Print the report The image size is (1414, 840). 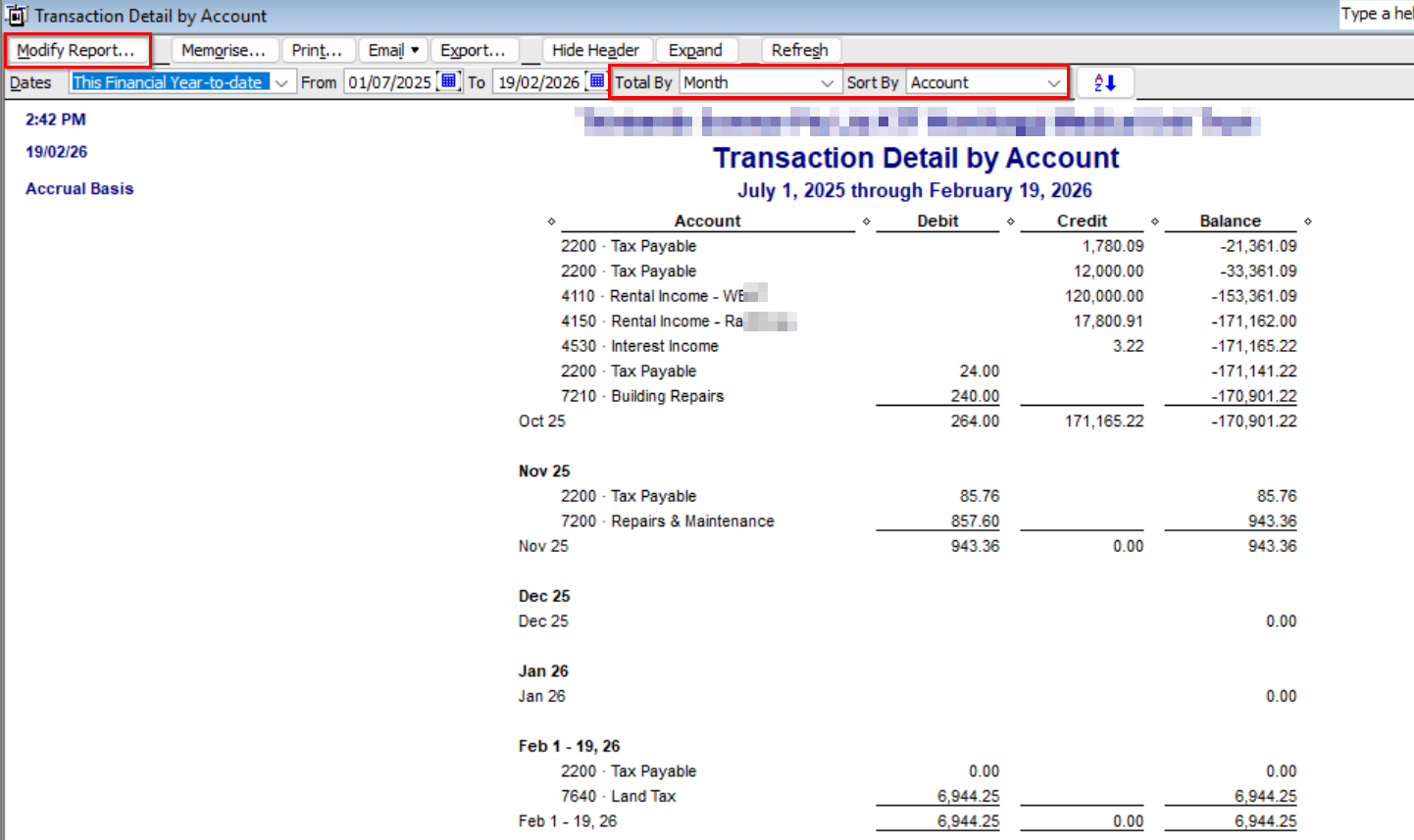point(317,50)
